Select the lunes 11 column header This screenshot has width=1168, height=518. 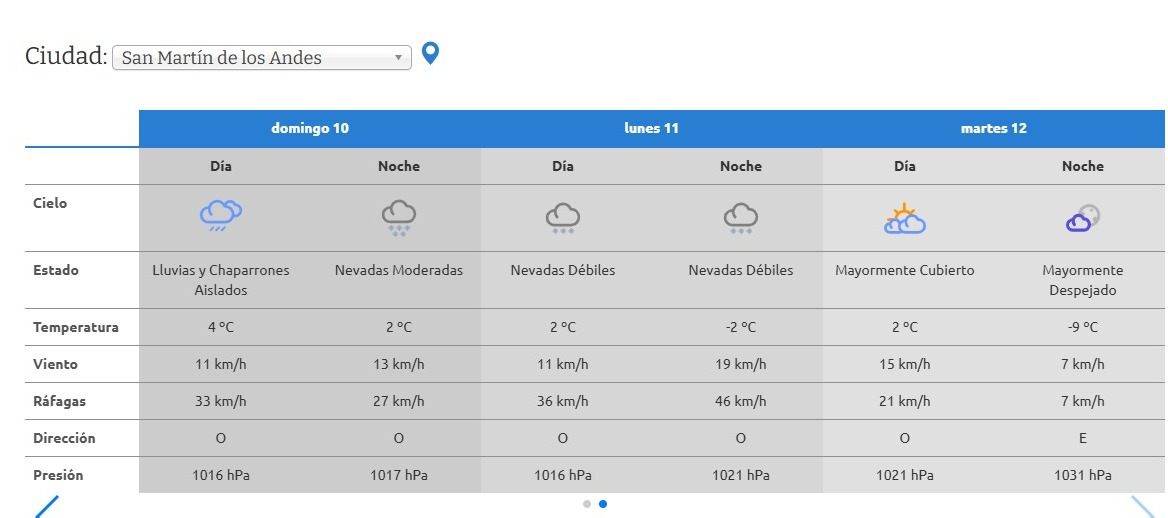coord(651,128)
